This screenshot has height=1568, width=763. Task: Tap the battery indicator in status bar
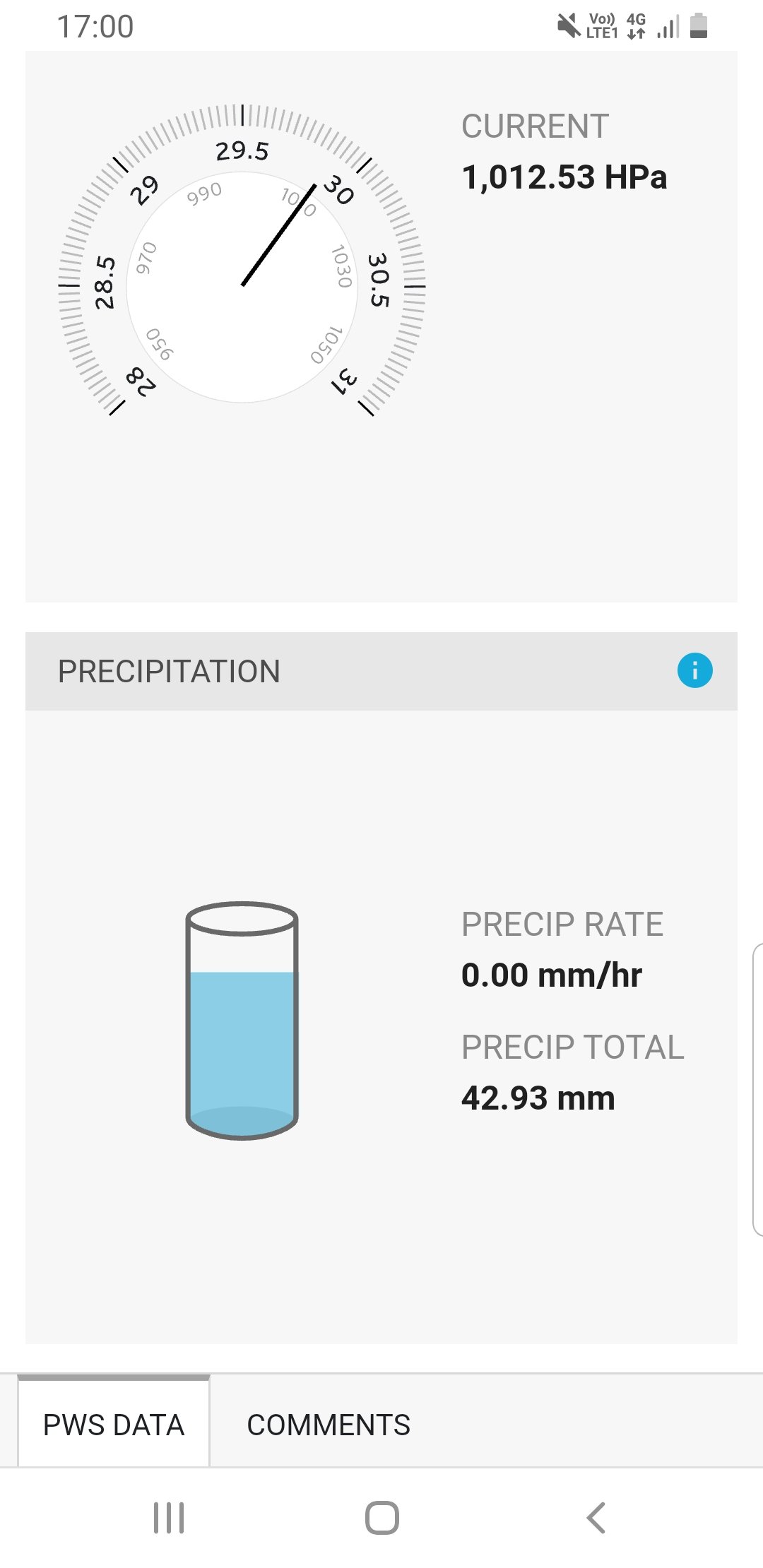(x=698, y=26)
